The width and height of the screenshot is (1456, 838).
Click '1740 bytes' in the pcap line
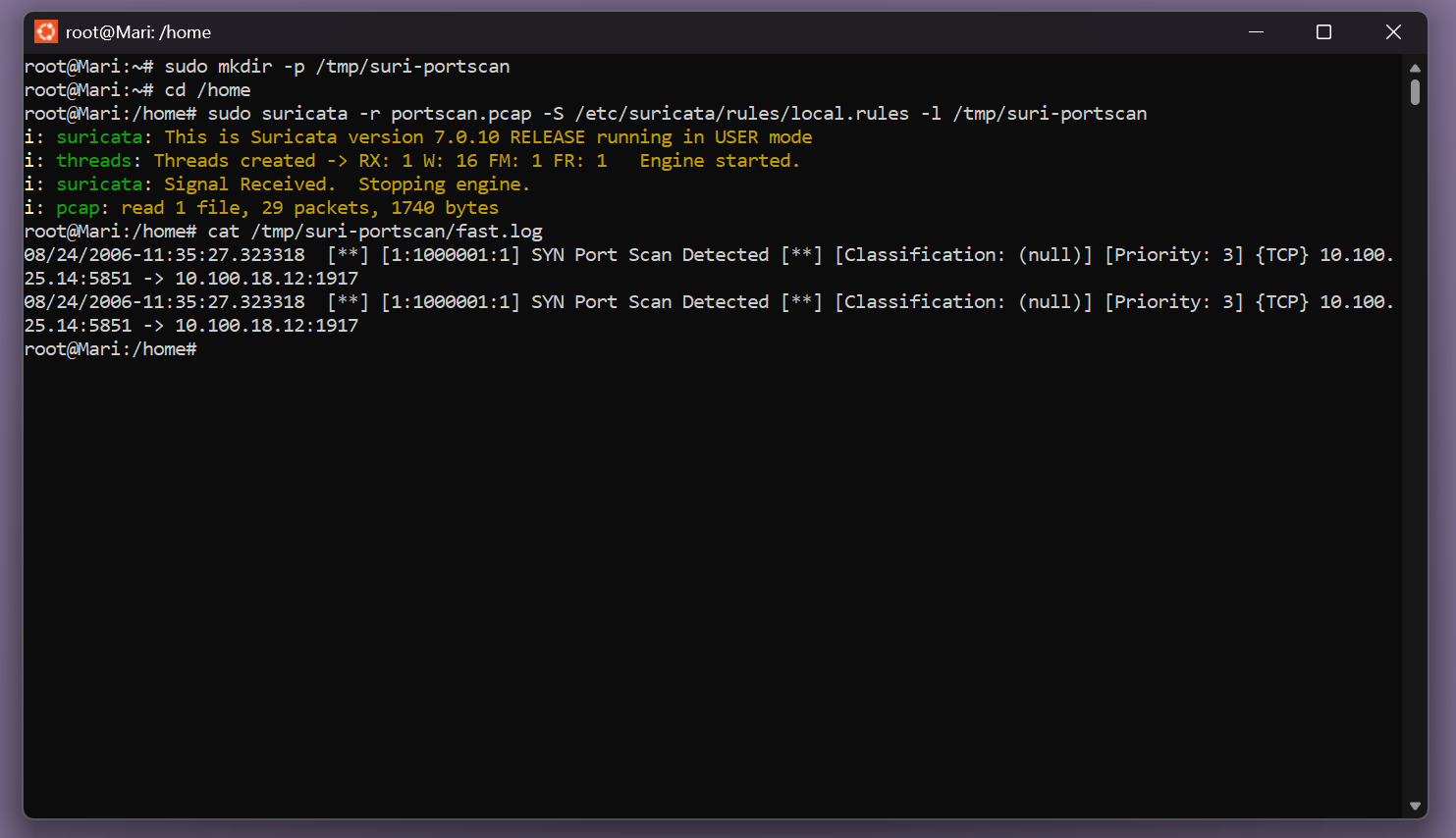pos(445,208)
